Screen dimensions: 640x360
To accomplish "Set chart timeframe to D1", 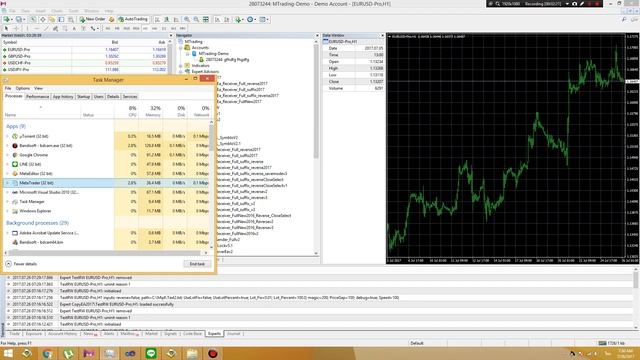I will pos(164,29).
